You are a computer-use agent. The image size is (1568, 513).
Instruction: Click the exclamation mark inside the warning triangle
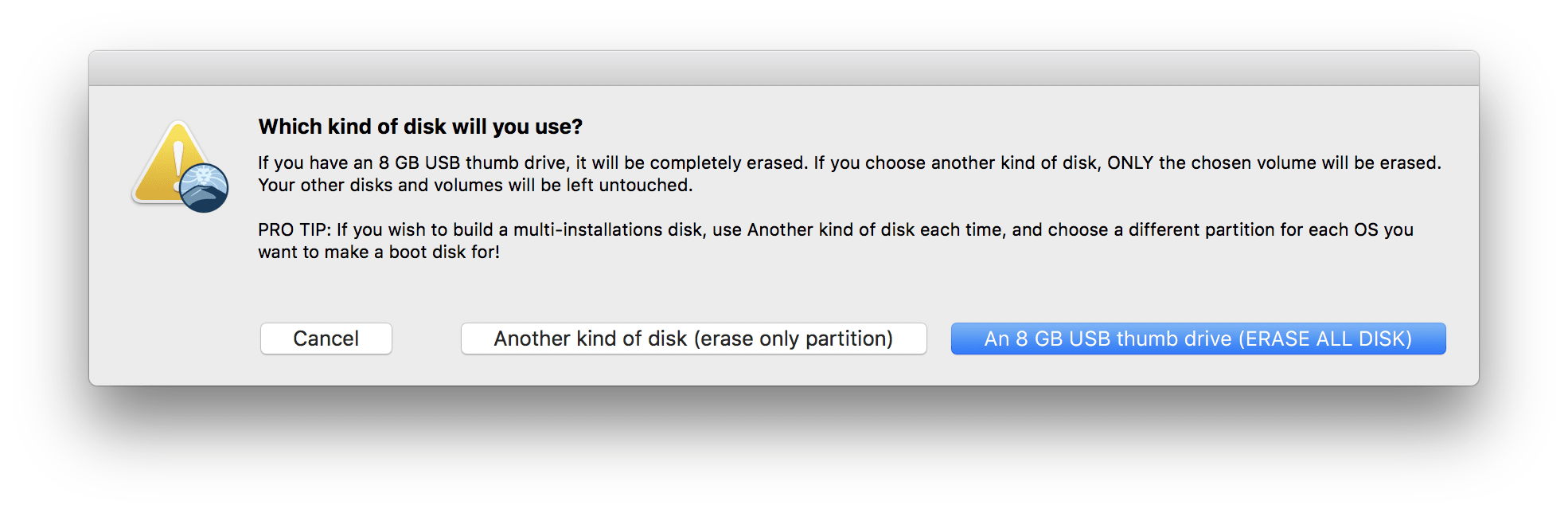pyautogui.click(x=178, y=163)
